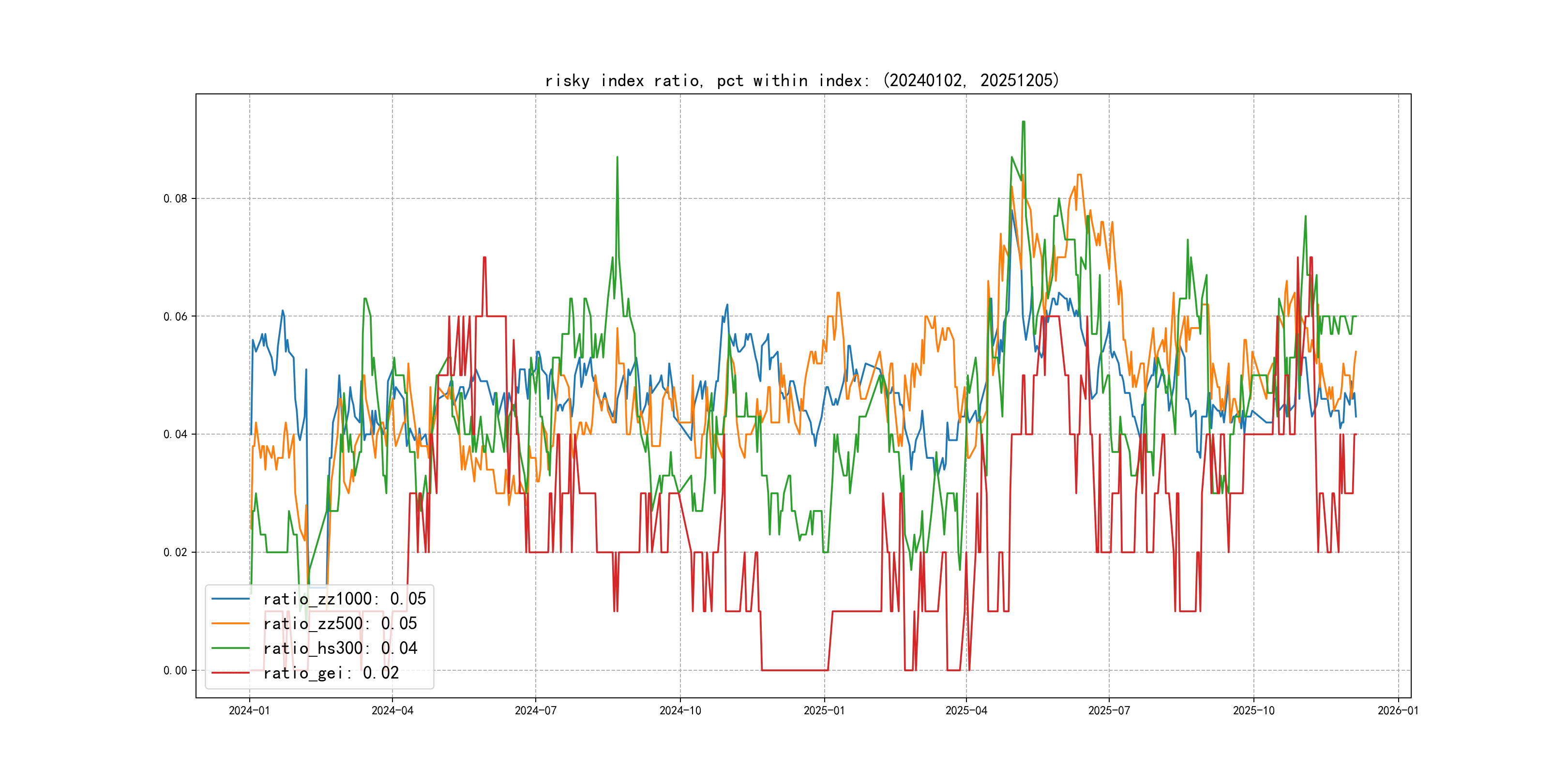The height and width of the screenshot is (784, 1568).
Task: Click the 2026-01 x-axis tick label
Action: [1398, 710]
